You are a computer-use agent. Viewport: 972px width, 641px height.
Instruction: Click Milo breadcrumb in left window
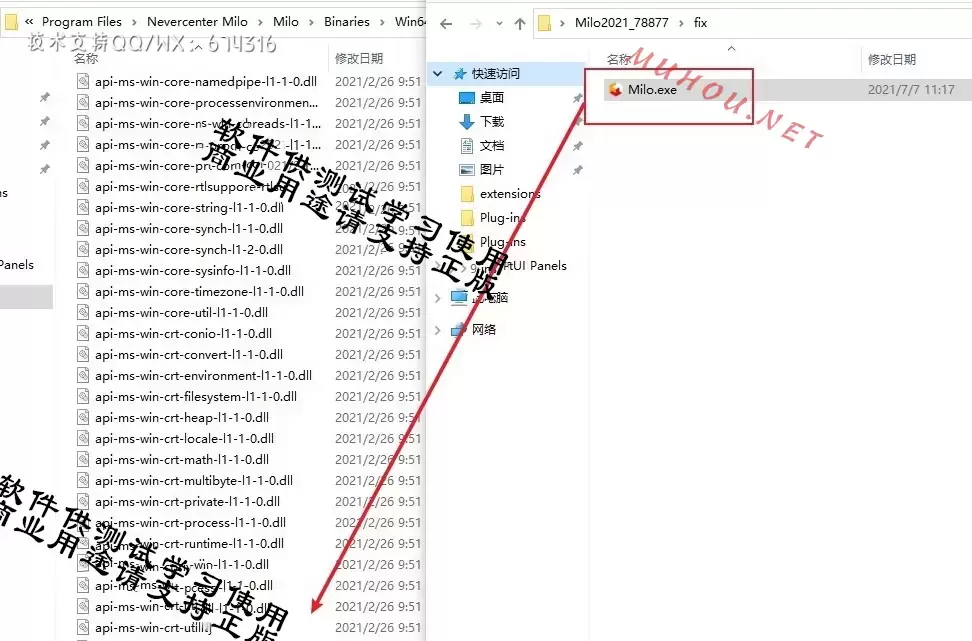pyautogui.click(x=286, y=22)
